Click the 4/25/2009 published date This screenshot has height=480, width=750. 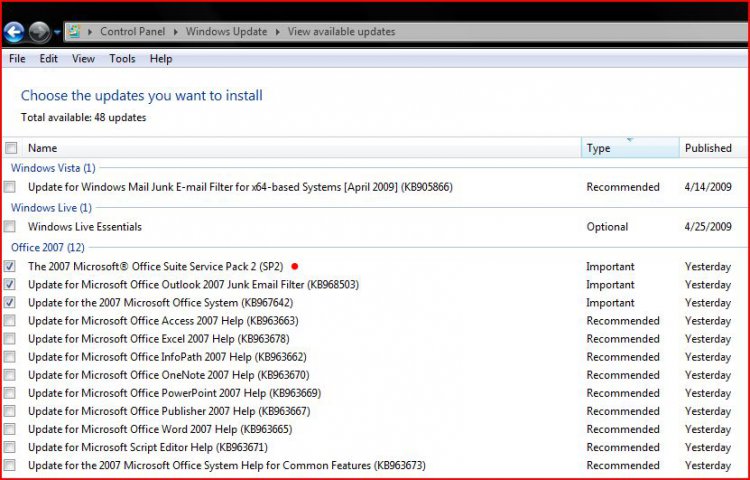point(708,227)
